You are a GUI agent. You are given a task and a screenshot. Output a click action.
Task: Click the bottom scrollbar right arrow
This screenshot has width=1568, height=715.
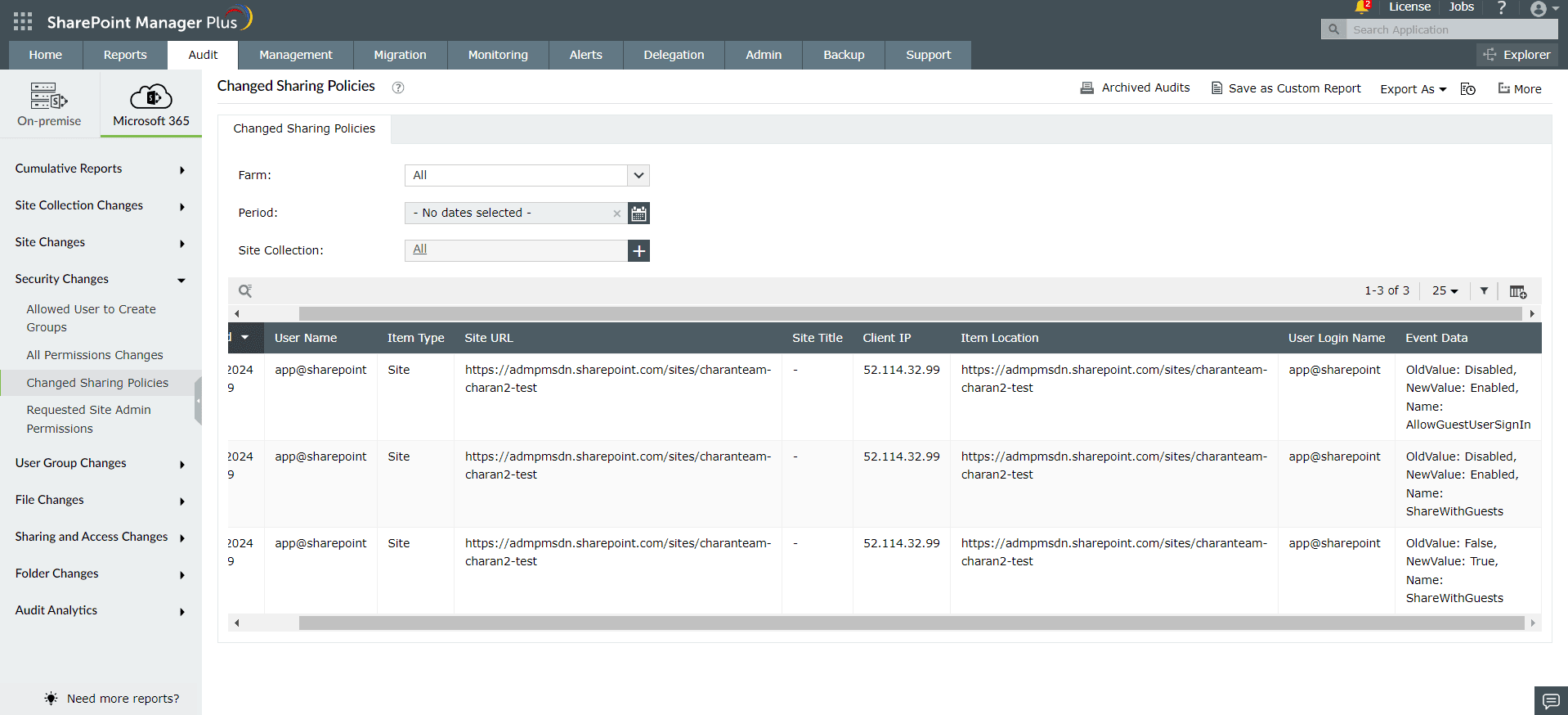[x=1532, y=623]
